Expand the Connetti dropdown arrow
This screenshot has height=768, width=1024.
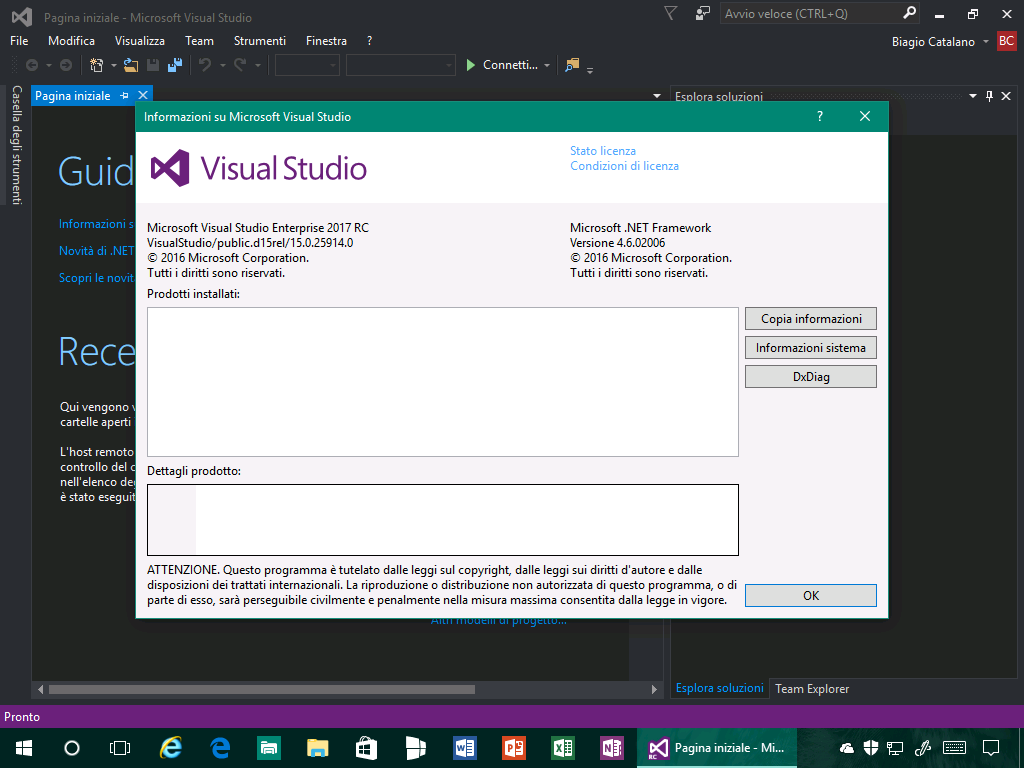pos(547,65)
